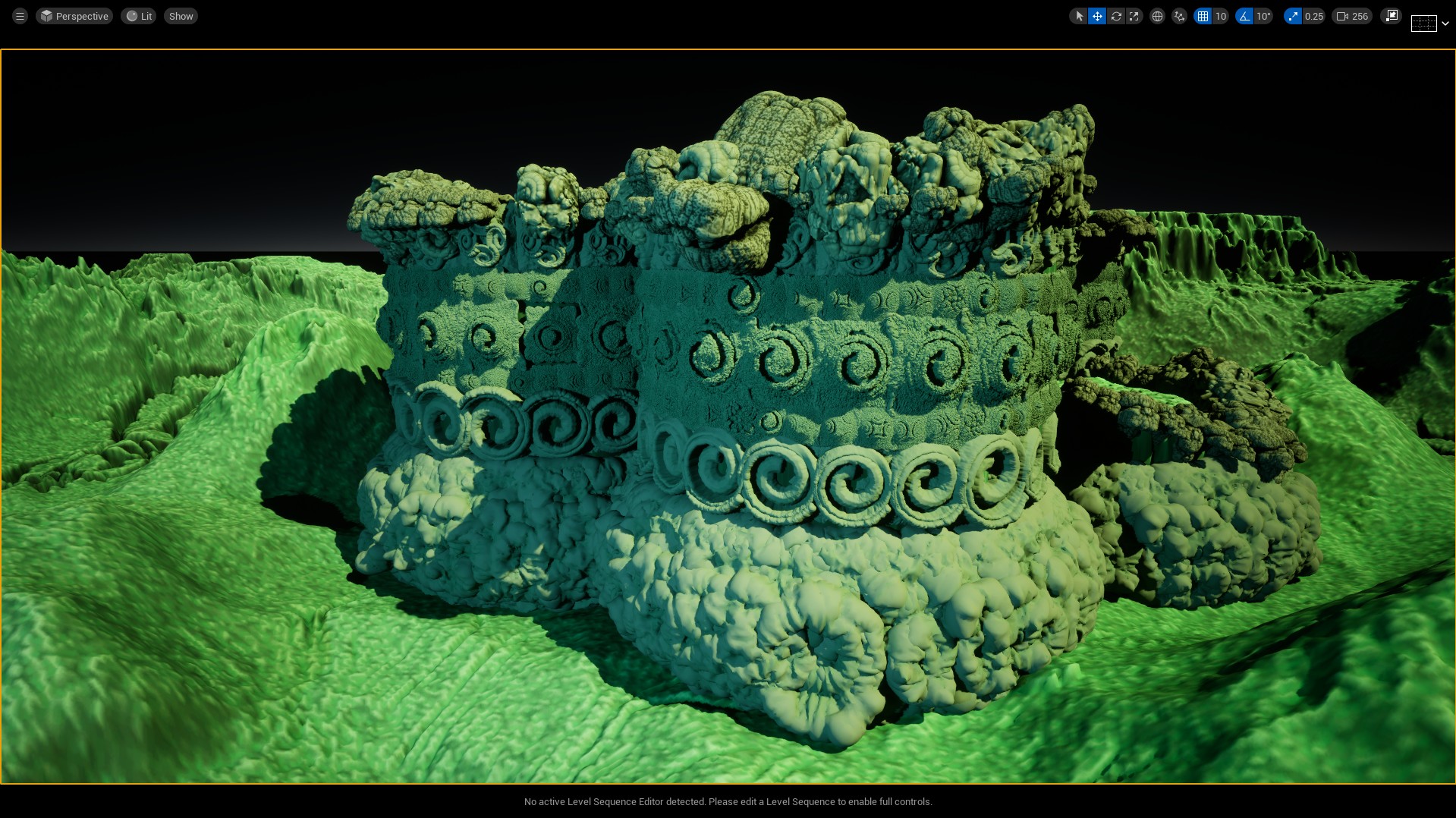Open the camera speed 256 setting

click(x=1352, y=16)
